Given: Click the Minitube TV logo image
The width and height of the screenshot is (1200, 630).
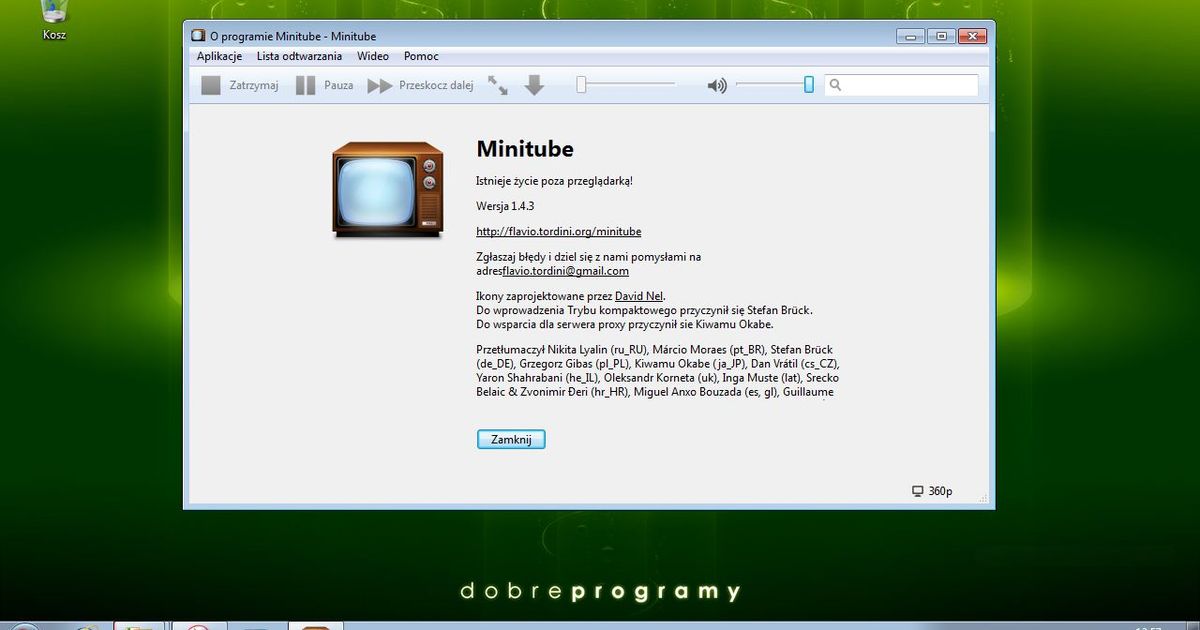Looking at the screenshot, I should [388, 190].
